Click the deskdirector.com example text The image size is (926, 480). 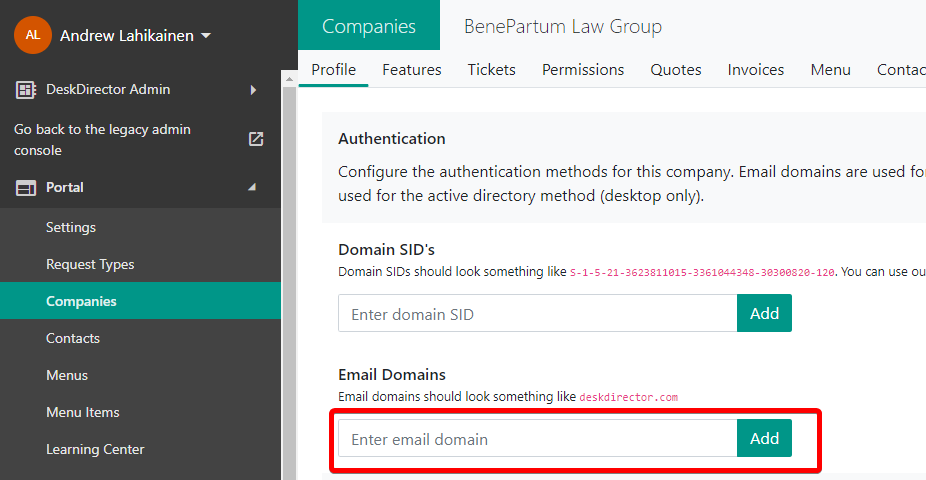(628, 397)
